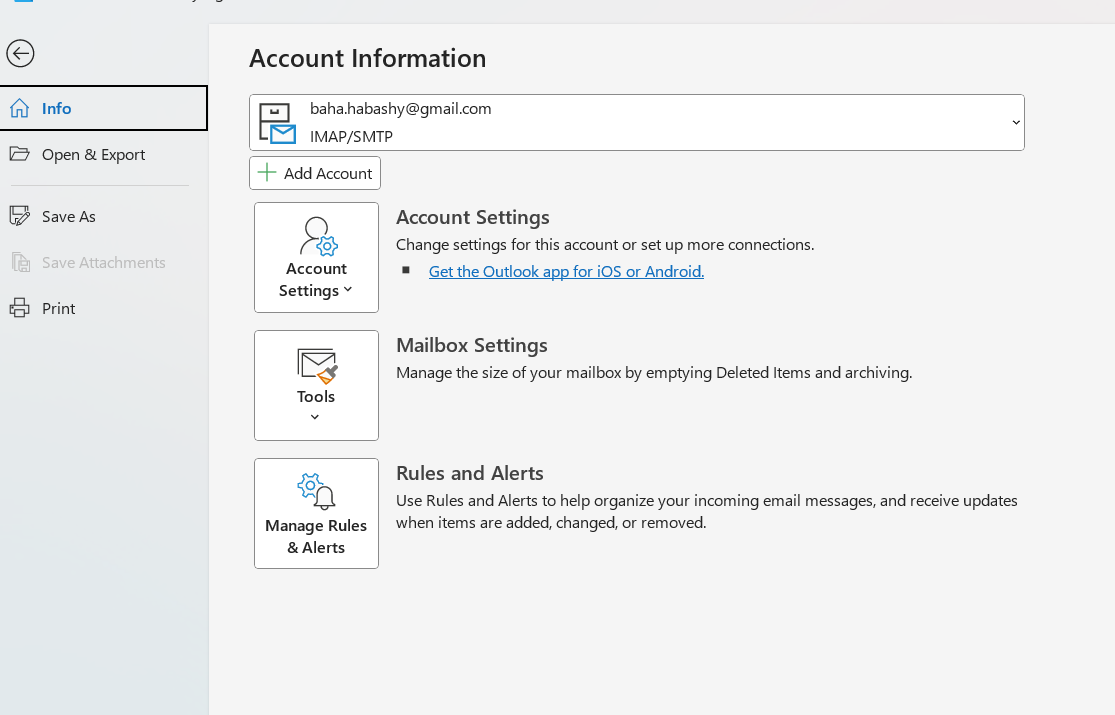Open the Account Settings dropdown button
The width and height of the screenshot is (1115, 715).
(x=316, y=258)
